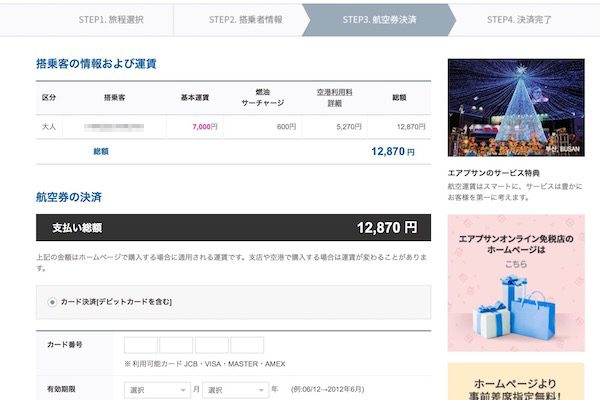
Task: Click the second card number field
Action: [x=176, y=345]
